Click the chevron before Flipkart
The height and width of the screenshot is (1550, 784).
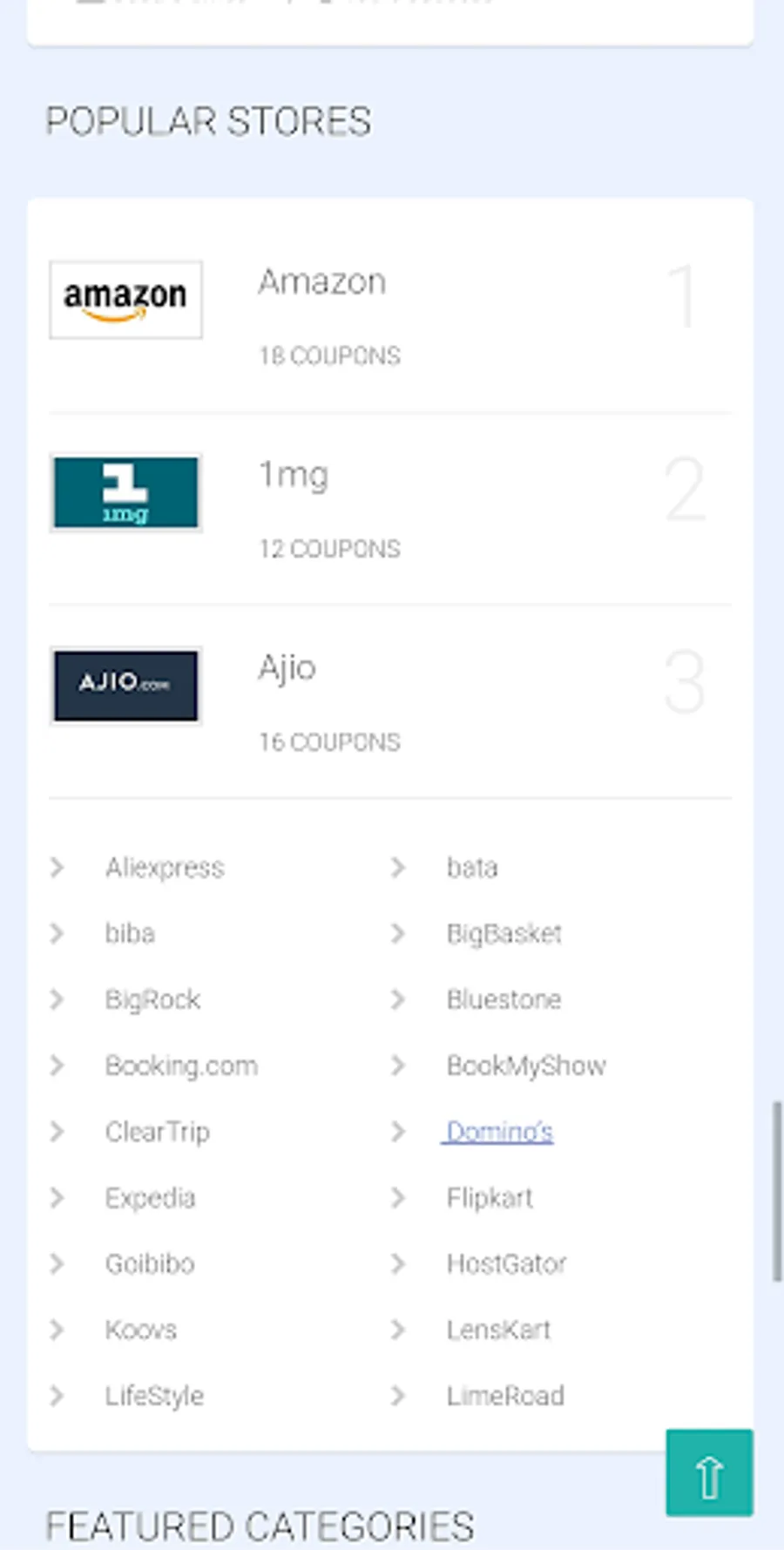coord(398,1198)
